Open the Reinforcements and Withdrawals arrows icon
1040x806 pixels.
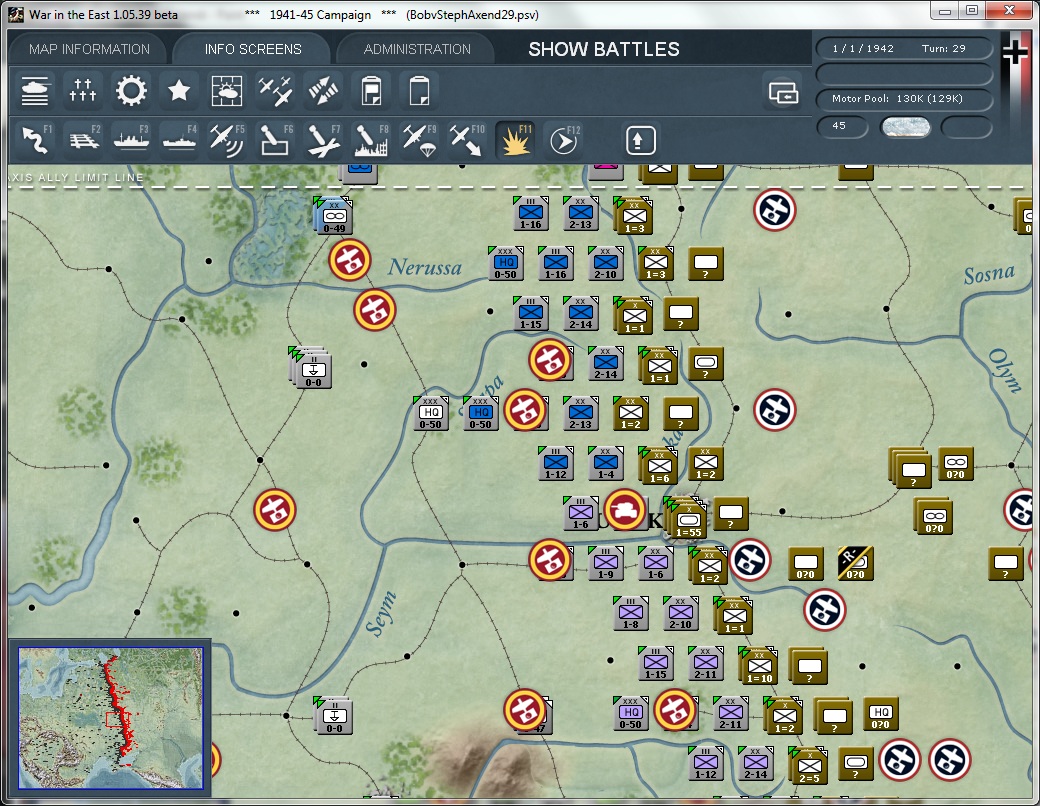[x=323, y=90]
